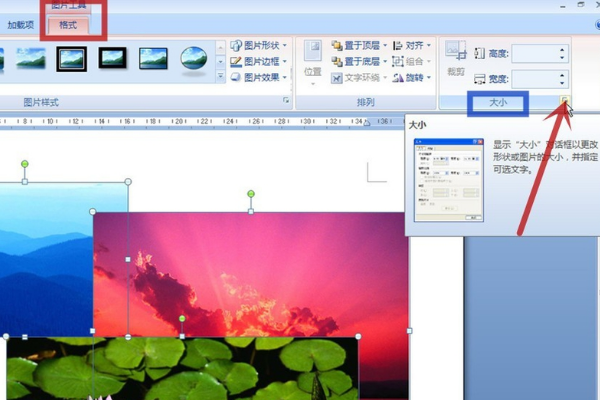Image resolution: width=600 pixels, height=400 pixels.
Task: Apply the bevel rectangle frame picture style
Action: [153, 59]
